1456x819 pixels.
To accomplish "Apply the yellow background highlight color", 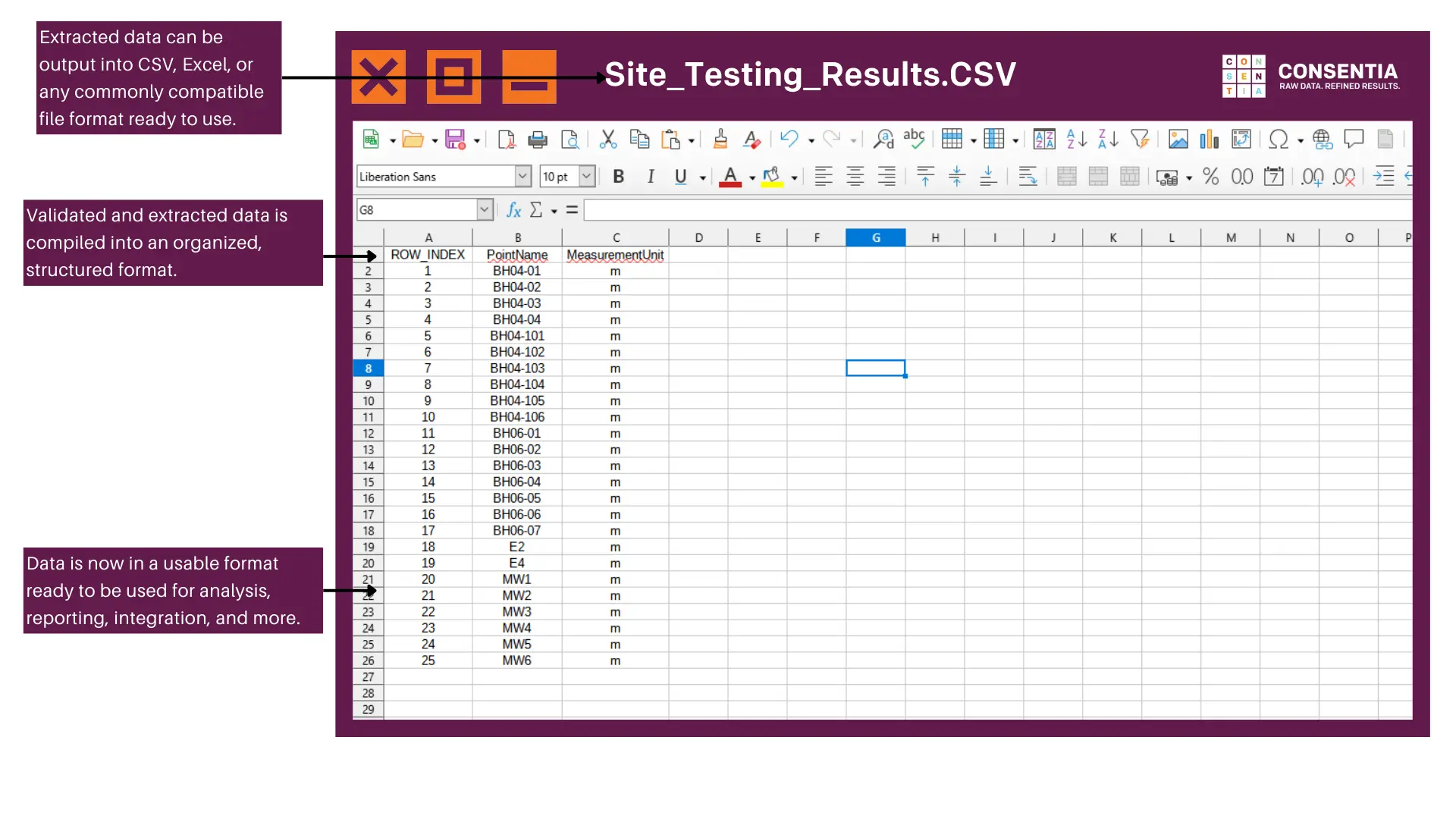I will click(x=771, y=177).
